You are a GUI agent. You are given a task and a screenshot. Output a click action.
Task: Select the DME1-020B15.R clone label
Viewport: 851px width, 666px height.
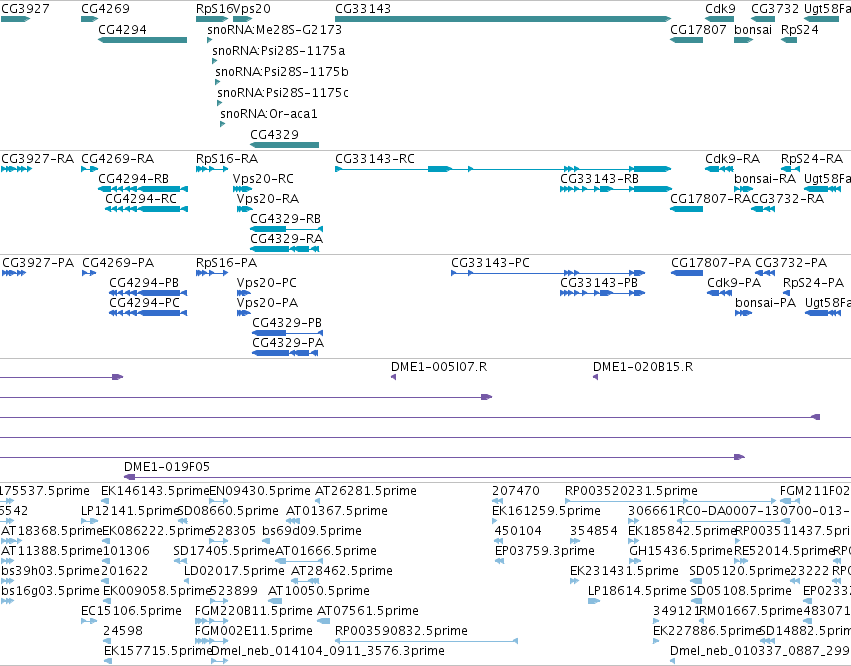(643, 367)
